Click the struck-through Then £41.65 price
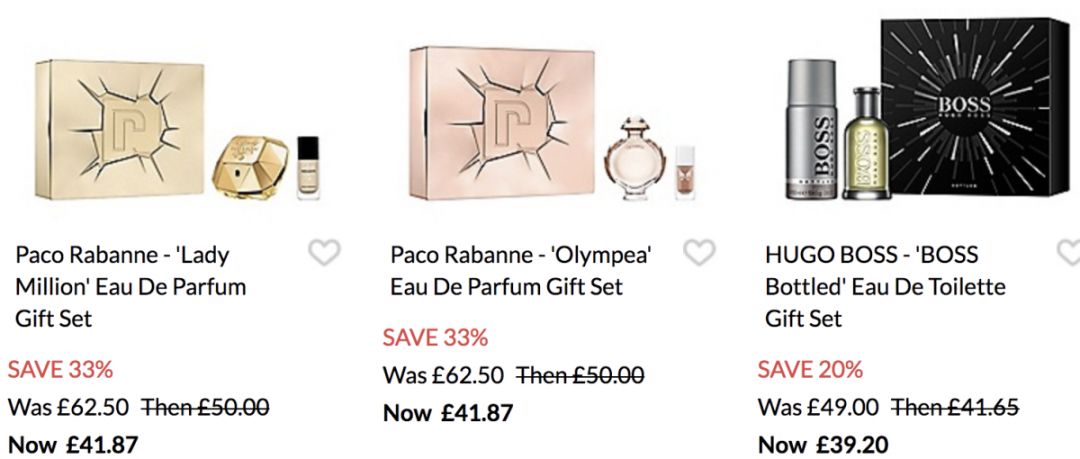The width and height of the screenshot is (1080, 459). pyautogui.click(x=955, y=407)
